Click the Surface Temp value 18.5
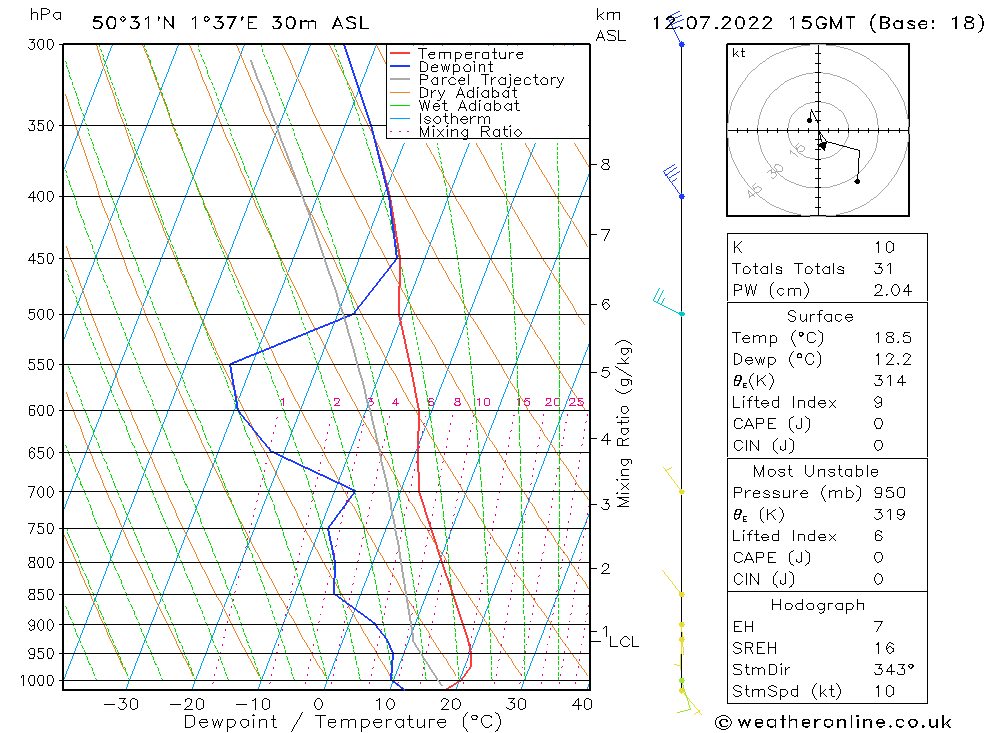Image resolution: width=1000 pixels, height=733 pixels. pos(893,337)
